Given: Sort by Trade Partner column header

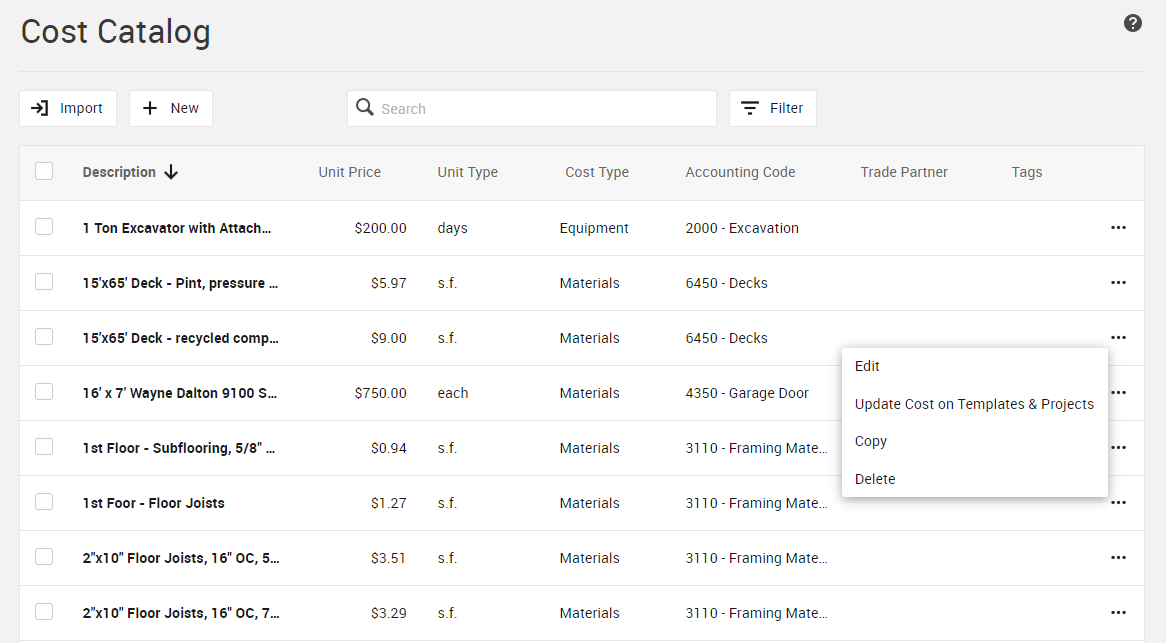Looking at the screenshot, I should pos(904,172).
